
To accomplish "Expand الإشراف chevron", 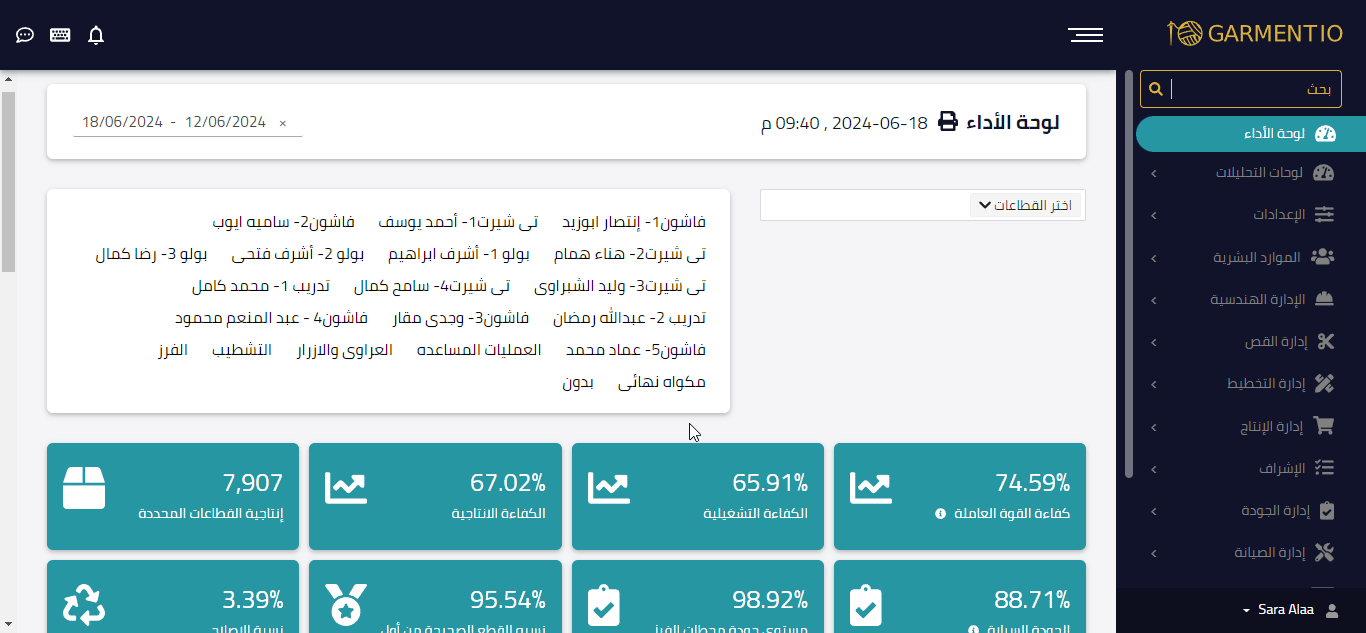I will [1153, 469].
